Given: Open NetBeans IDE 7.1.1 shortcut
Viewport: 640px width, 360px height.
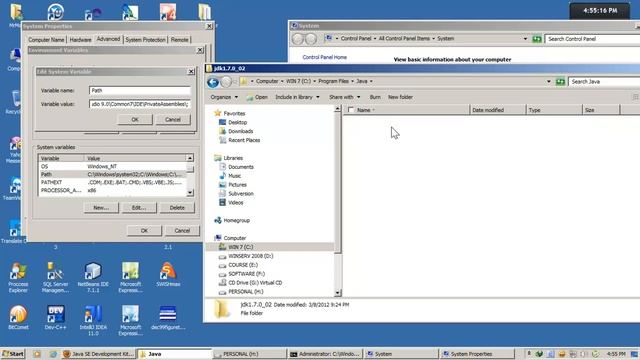Looking at the screenshot, I should 93,277.
